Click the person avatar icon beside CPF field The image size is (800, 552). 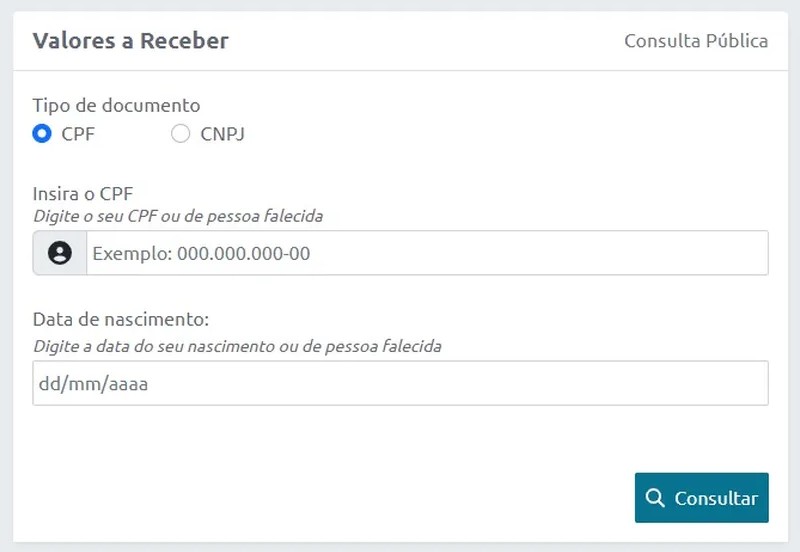click(60, 253)
